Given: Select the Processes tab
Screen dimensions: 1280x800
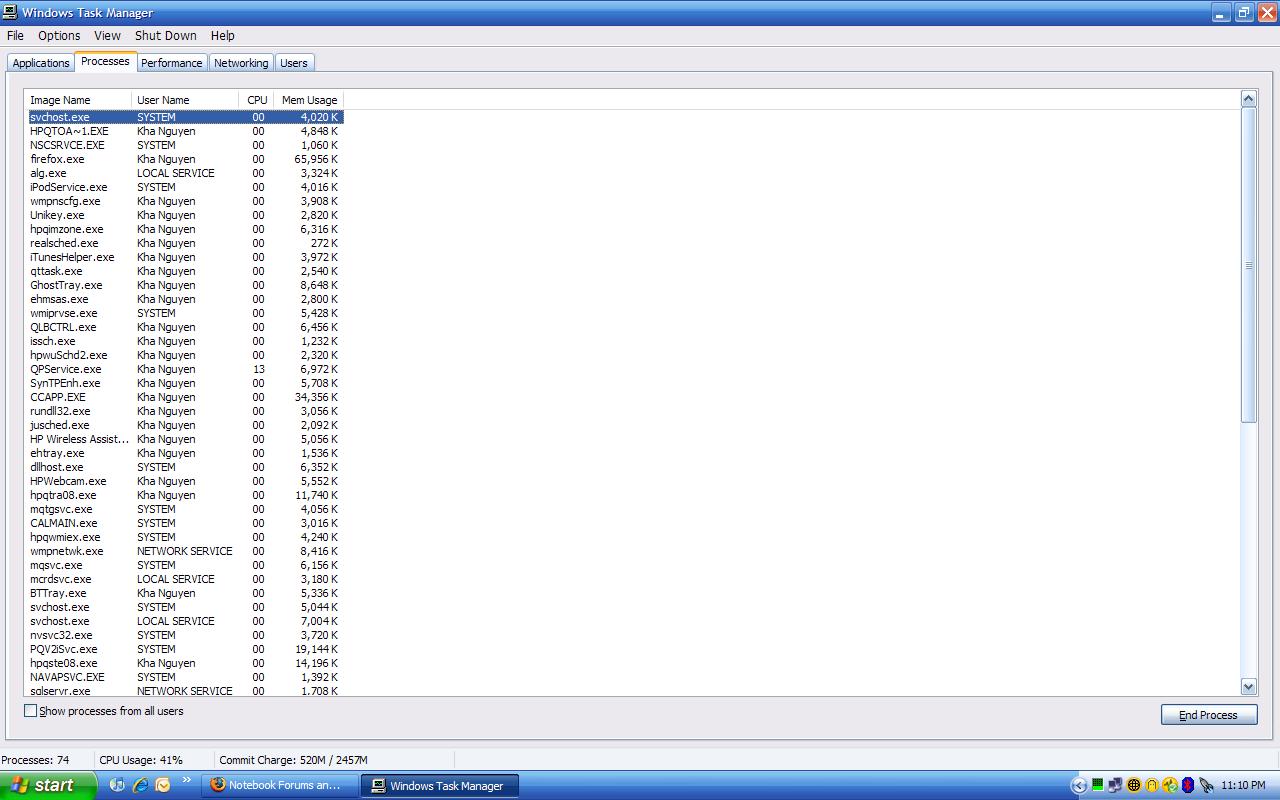Looking at the screenshot, I should [105, 61].
